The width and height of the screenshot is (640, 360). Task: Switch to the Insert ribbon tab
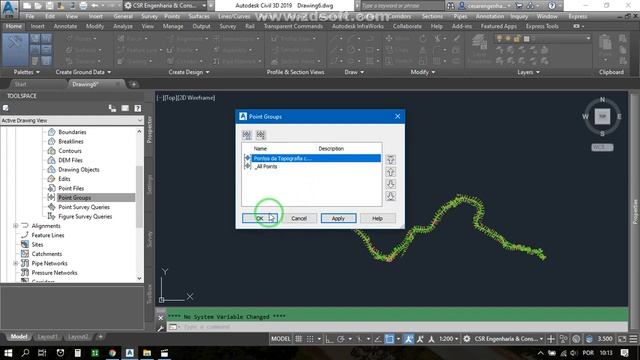point(38,26)
